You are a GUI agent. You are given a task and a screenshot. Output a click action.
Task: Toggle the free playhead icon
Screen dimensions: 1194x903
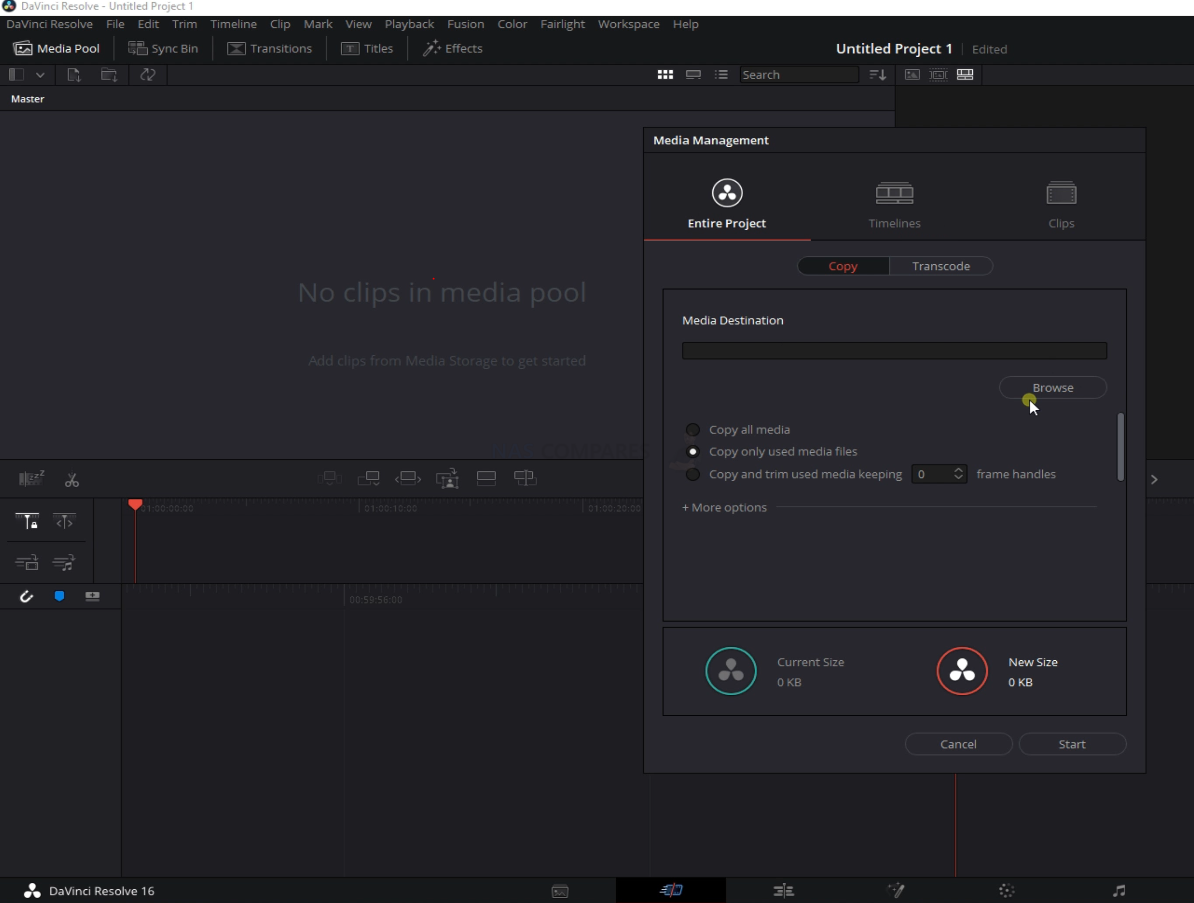pyautogui.click(x=64, y=522)
